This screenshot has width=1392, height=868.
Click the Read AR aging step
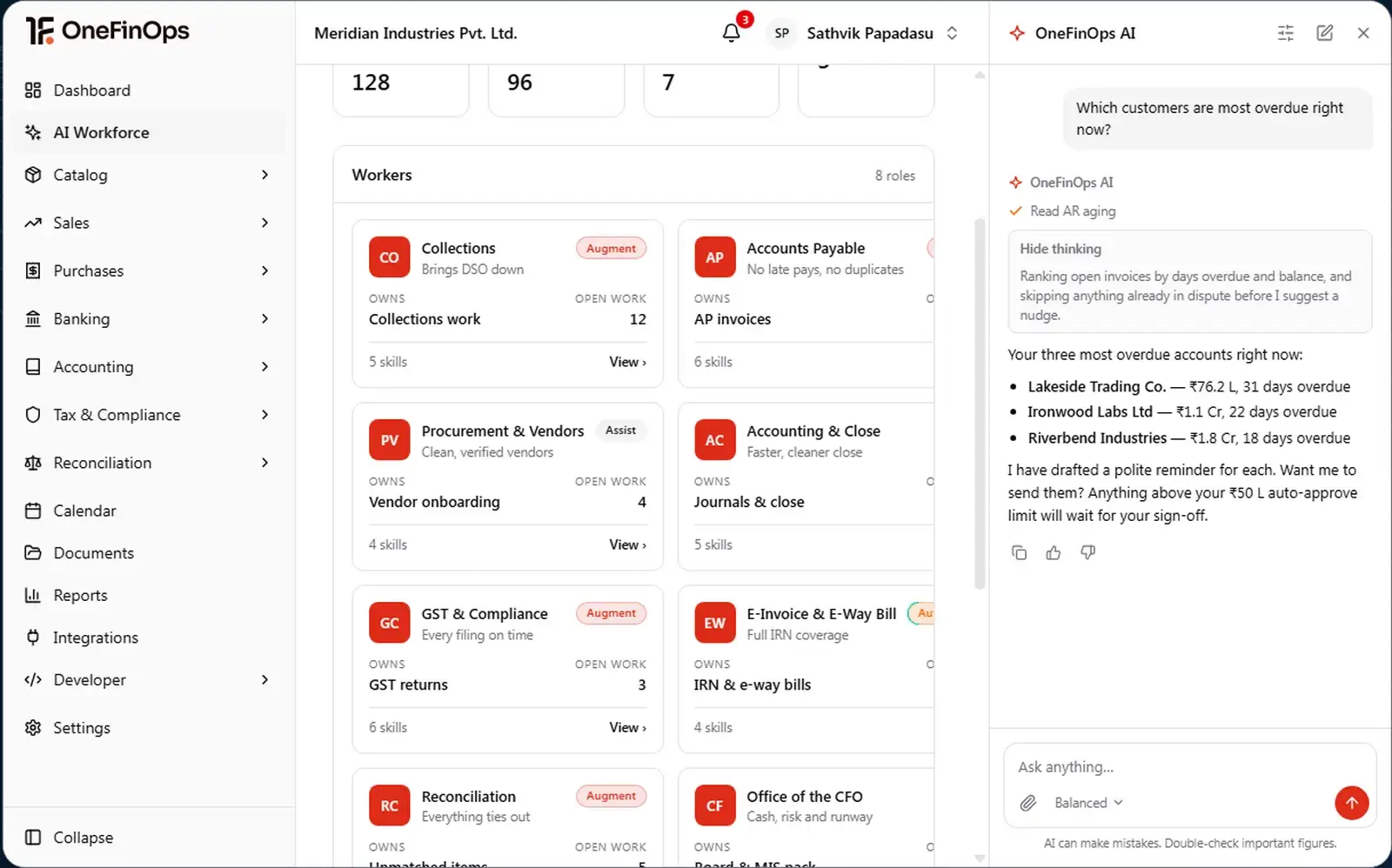(x=1062, y=211)
